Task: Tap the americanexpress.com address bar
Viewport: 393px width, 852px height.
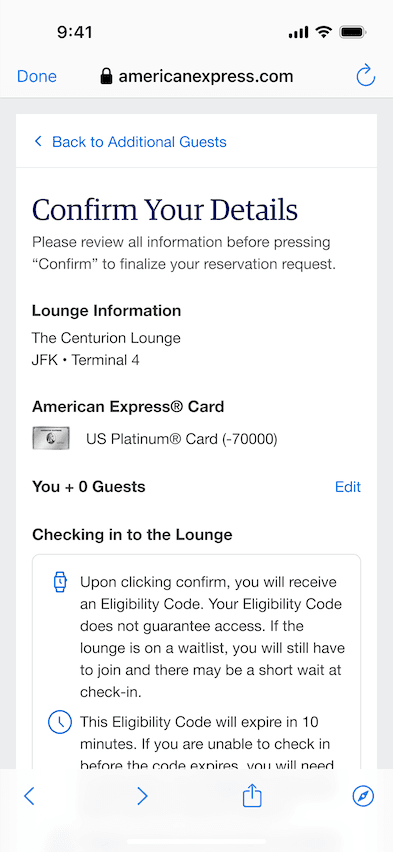Action: point(197,77)
